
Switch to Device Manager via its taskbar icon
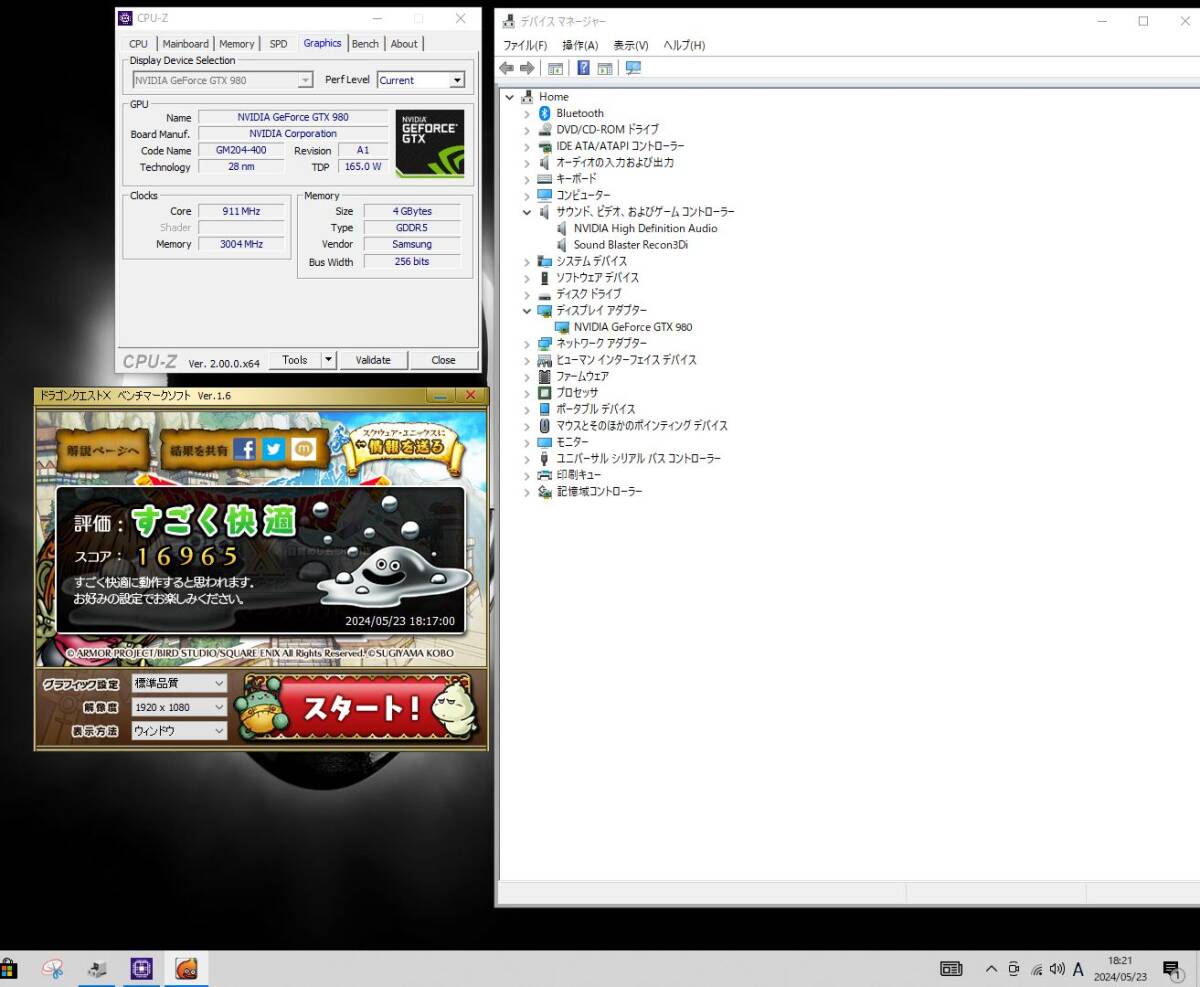click(x=97, y=968)
